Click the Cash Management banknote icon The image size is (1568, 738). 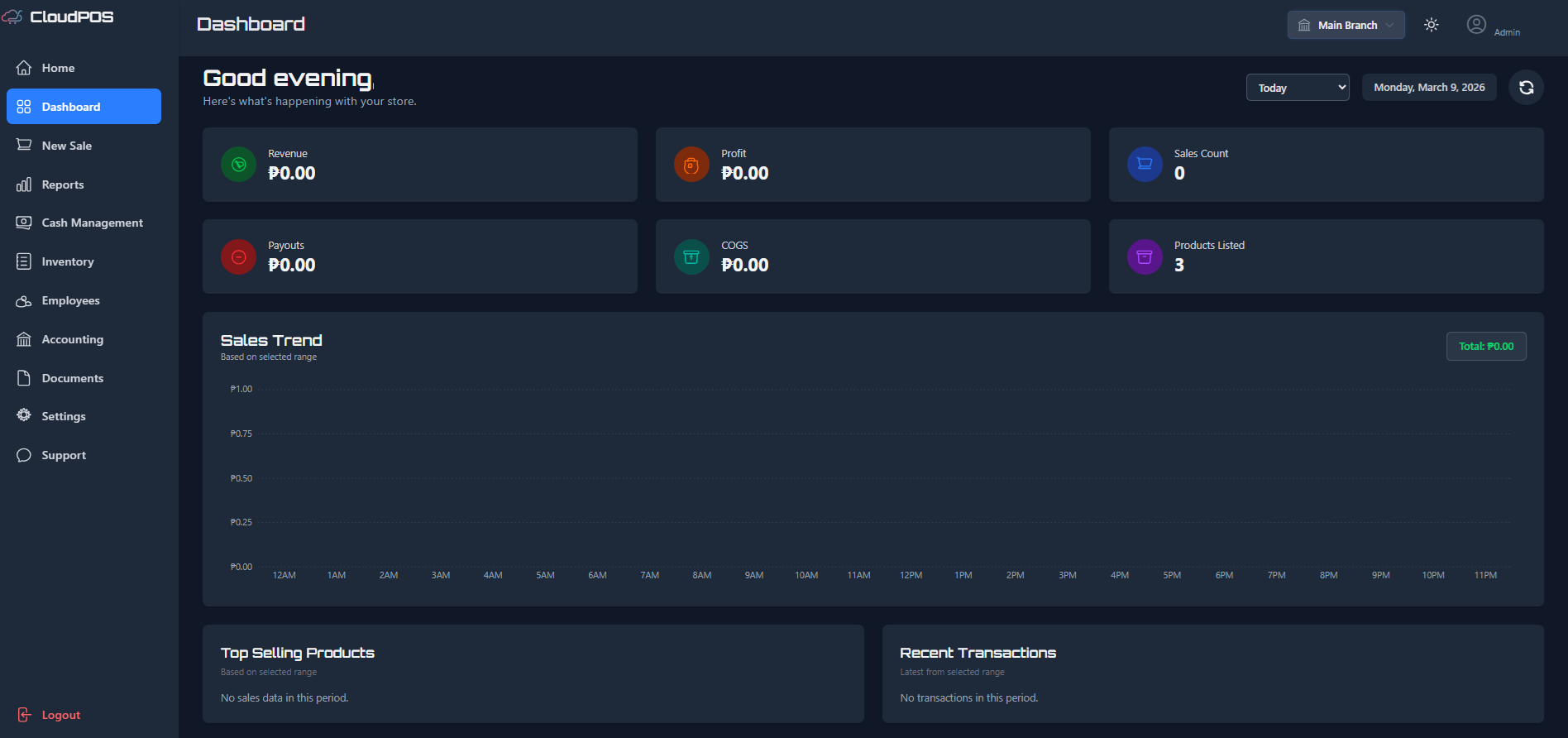(x=24, y=223)
